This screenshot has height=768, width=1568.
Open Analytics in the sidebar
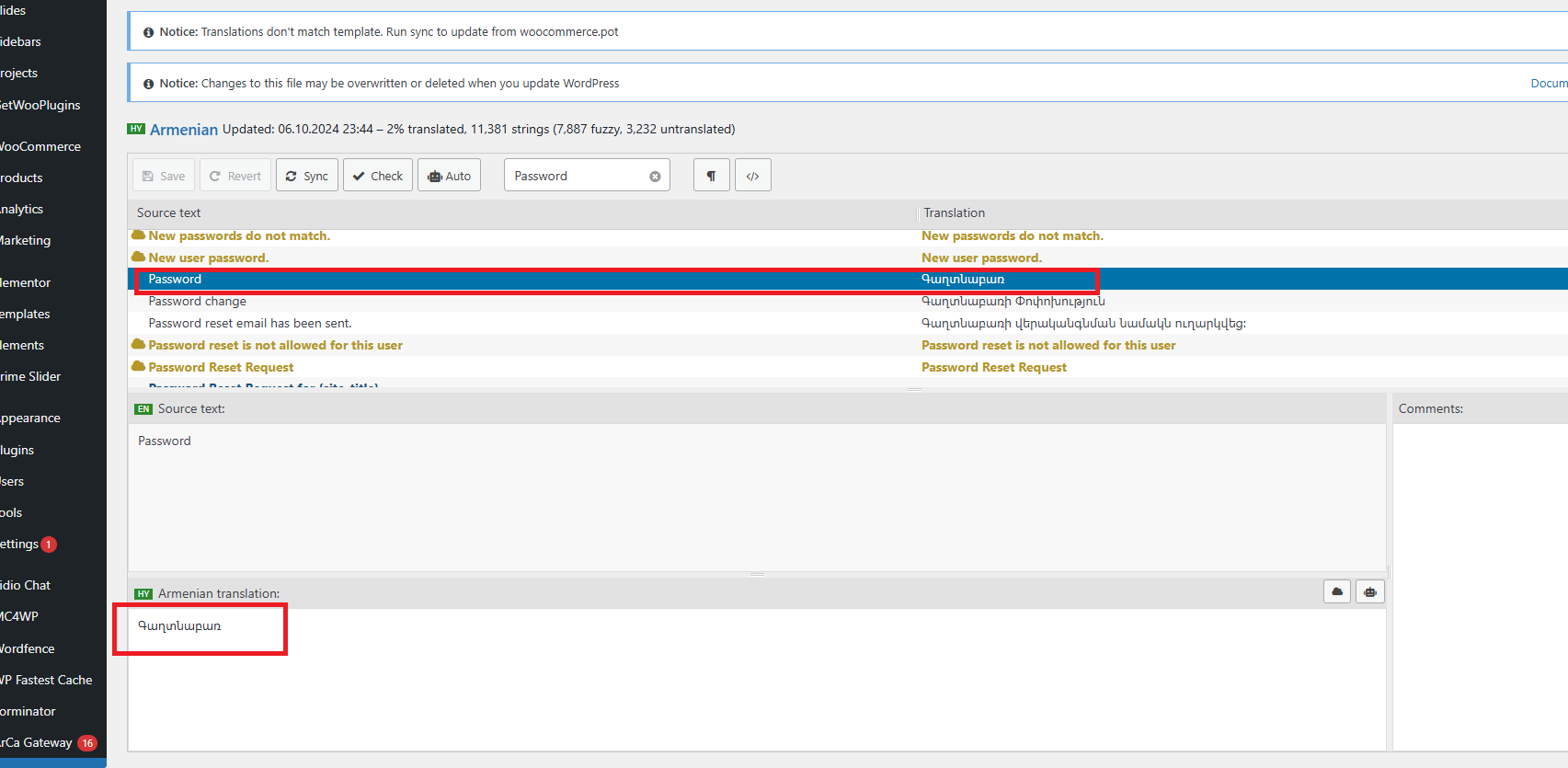[21, 209]
